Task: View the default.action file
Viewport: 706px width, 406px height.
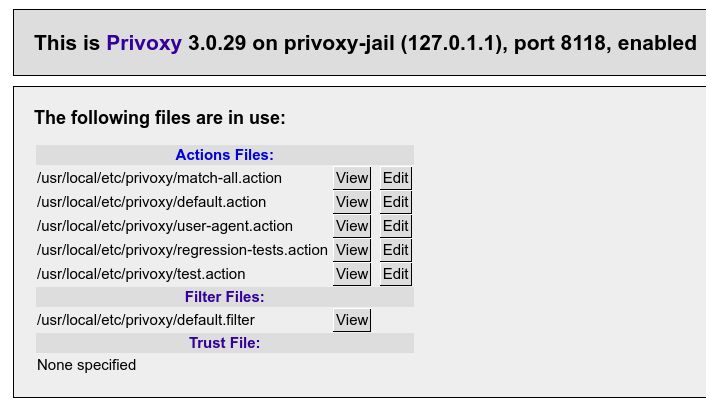Action: pos(352,202)
